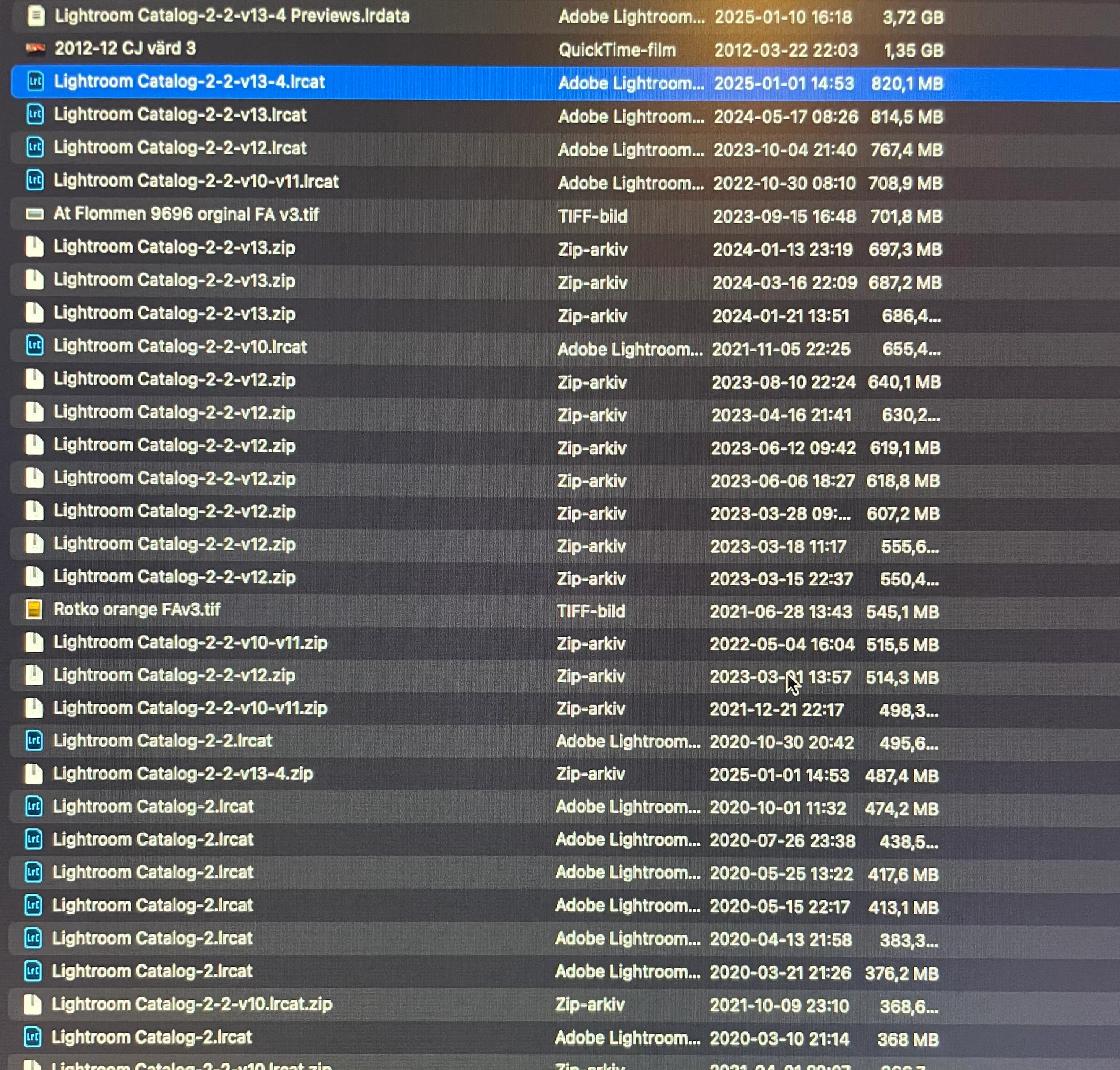Screen dimensions: 1120x1070
Task: Click the Lightroom Catalog-2-2-v10.lrcat.zip archive icon
Action: [x=33, y=1004]
